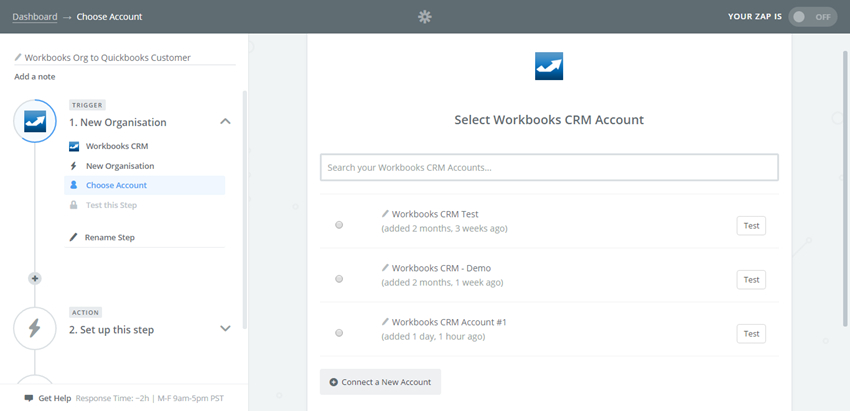
Task: Click "added 1 day, 1 hour ago" text
Action: [x=433, y=337]
